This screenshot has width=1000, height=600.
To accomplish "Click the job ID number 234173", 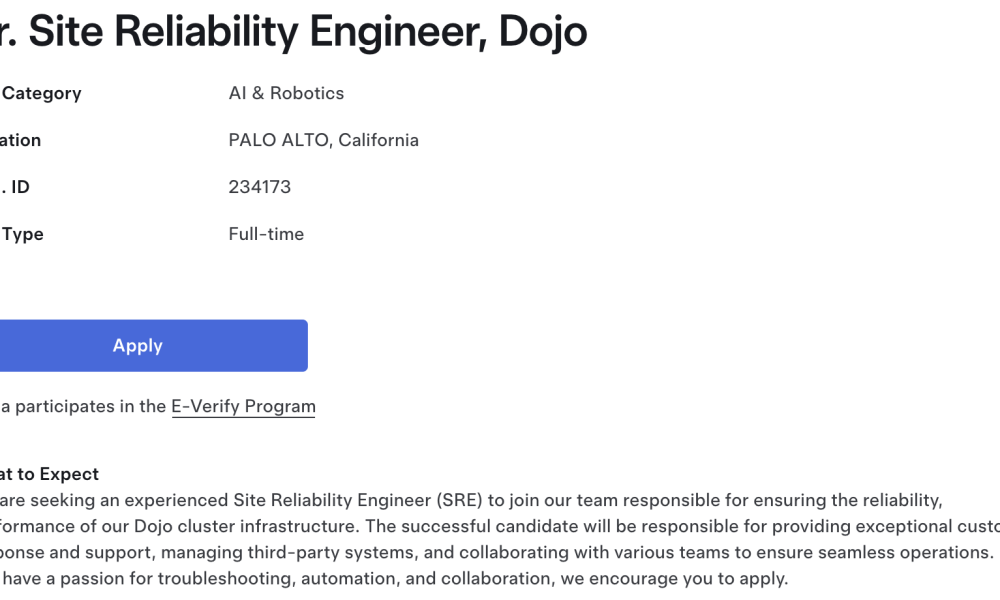I will [x=260, y=187].
